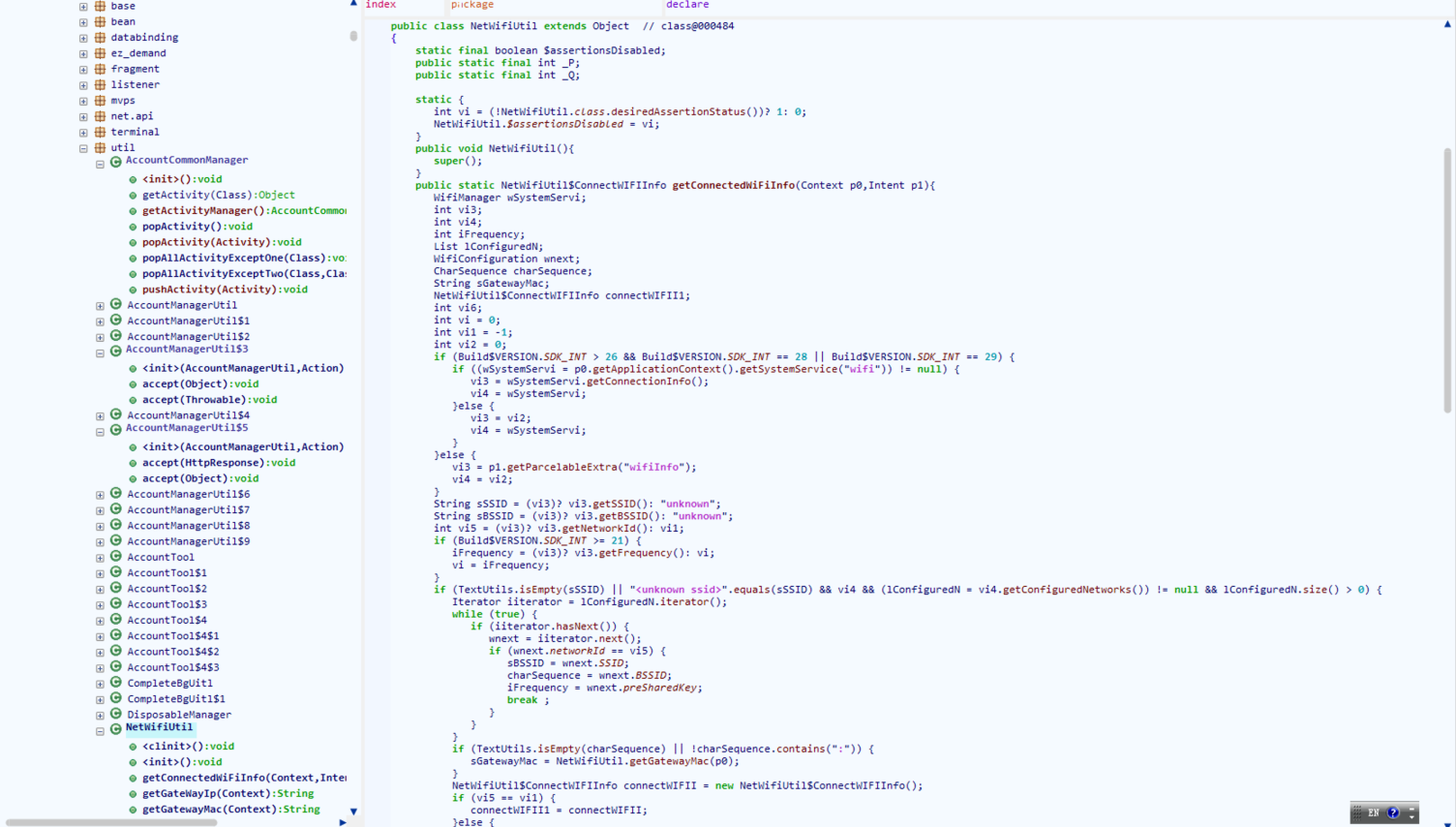Screen dimensions: 1456x827
Task: Click the base package icon
Action: [100, 6]
